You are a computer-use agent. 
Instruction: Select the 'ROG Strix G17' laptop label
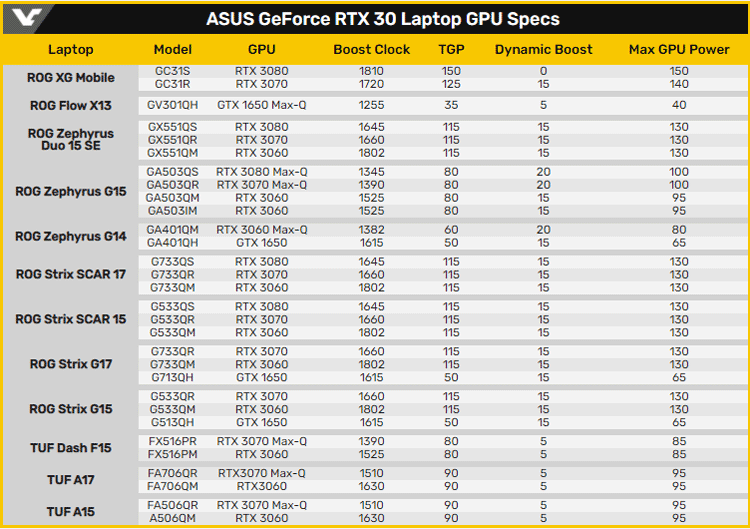[71, 364]
